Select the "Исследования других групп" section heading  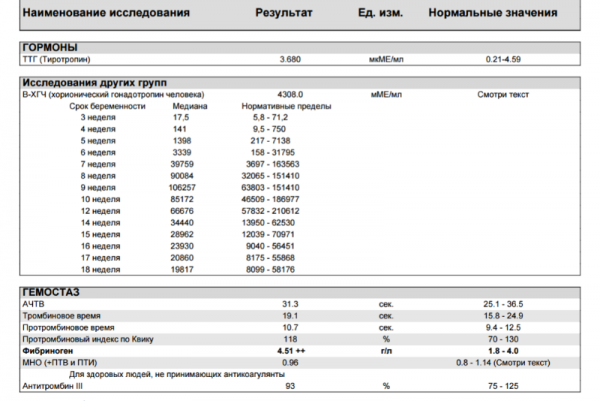coord(94,82)
